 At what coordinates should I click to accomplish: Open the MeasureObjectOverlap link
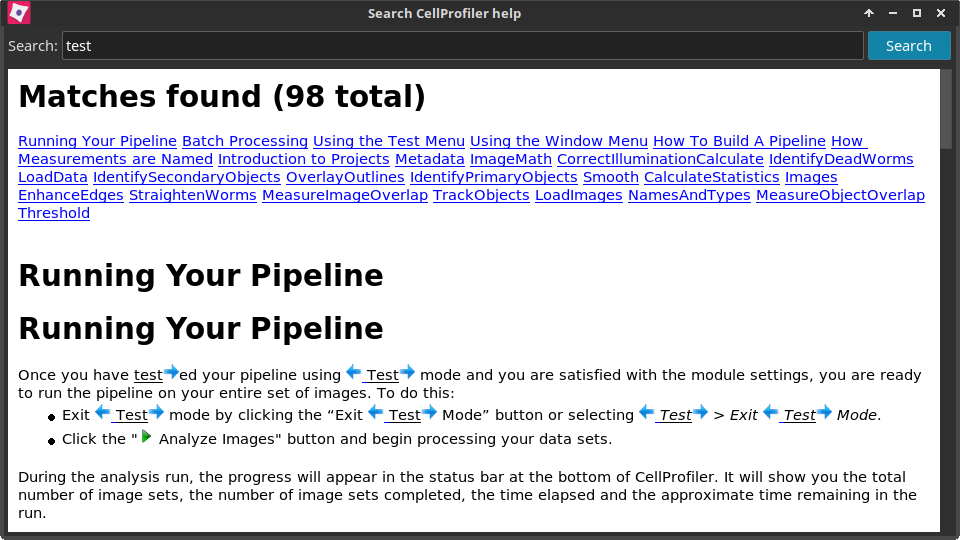pos(840,195)
